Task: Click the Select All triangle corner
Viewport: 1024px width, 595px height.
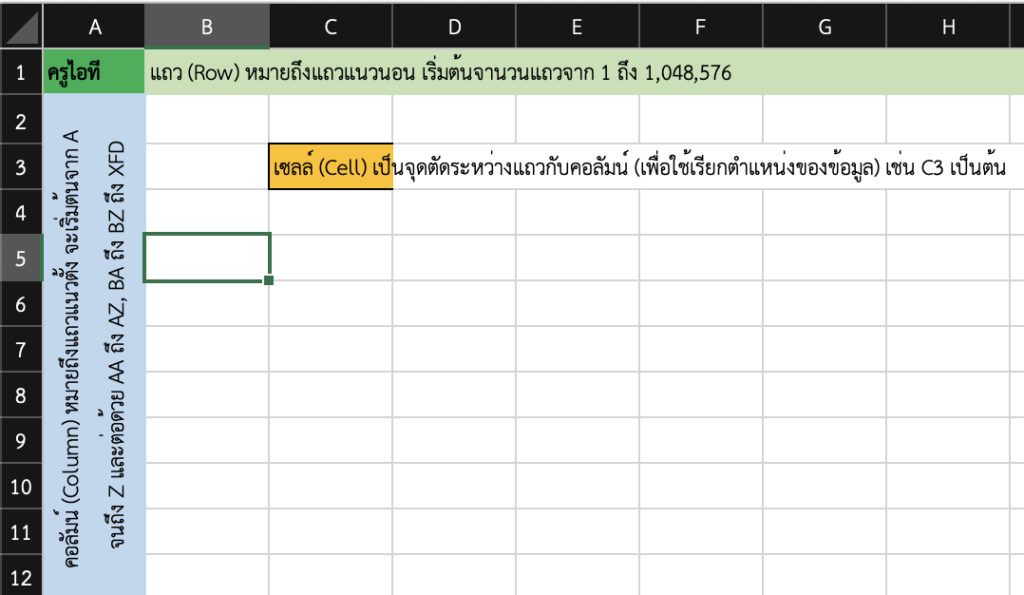Action: [20, 26]
